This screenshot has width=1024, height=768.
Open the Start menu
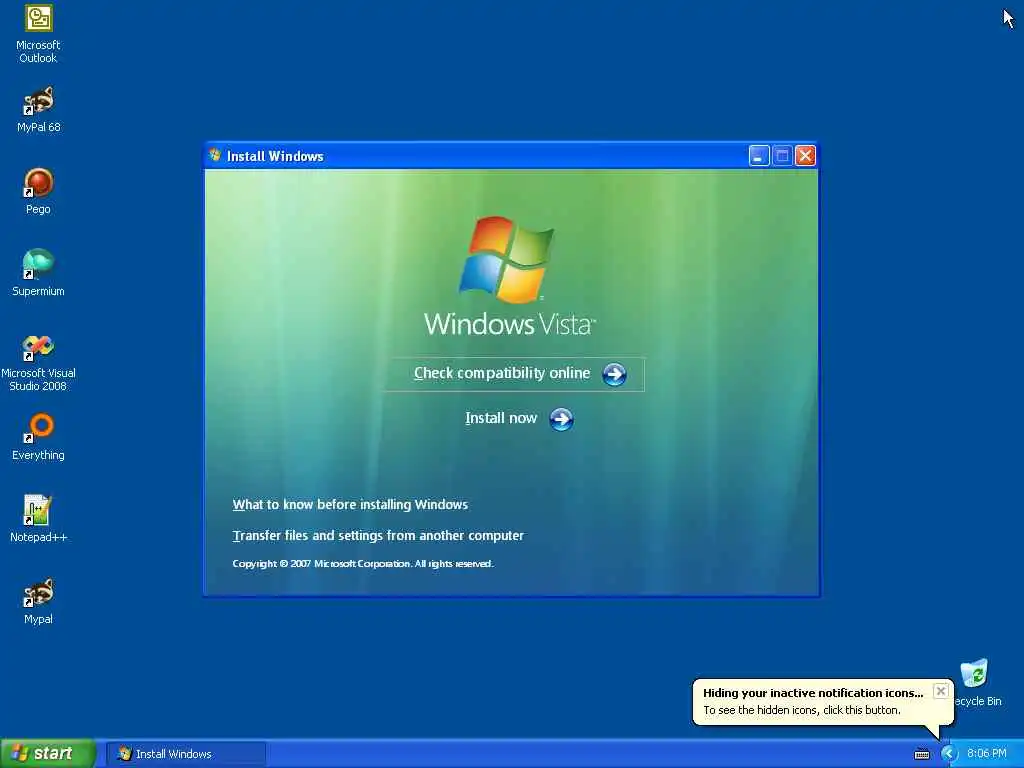[x=48, y=754]
